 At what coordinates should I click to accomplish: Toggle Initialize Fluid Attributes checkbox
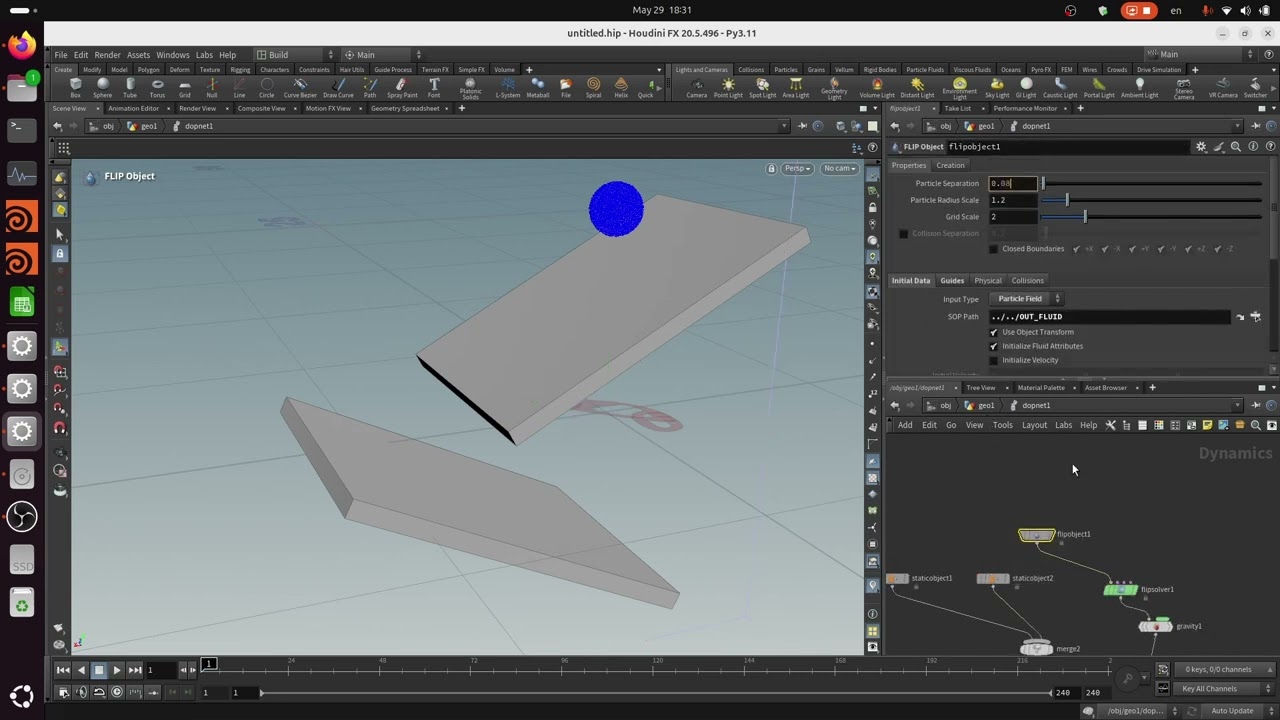(x=994, y=346)
